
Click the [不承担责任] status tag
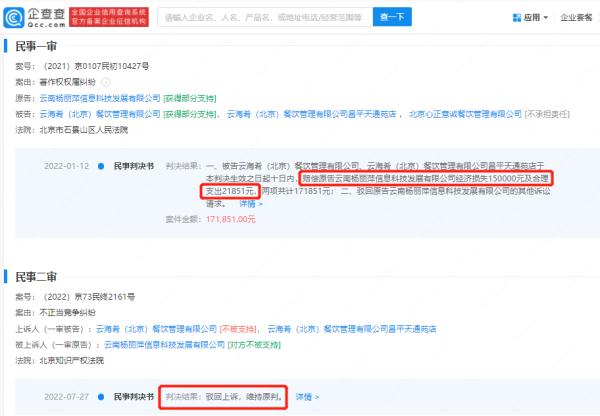pyautogui.click(x=547, y=114)
